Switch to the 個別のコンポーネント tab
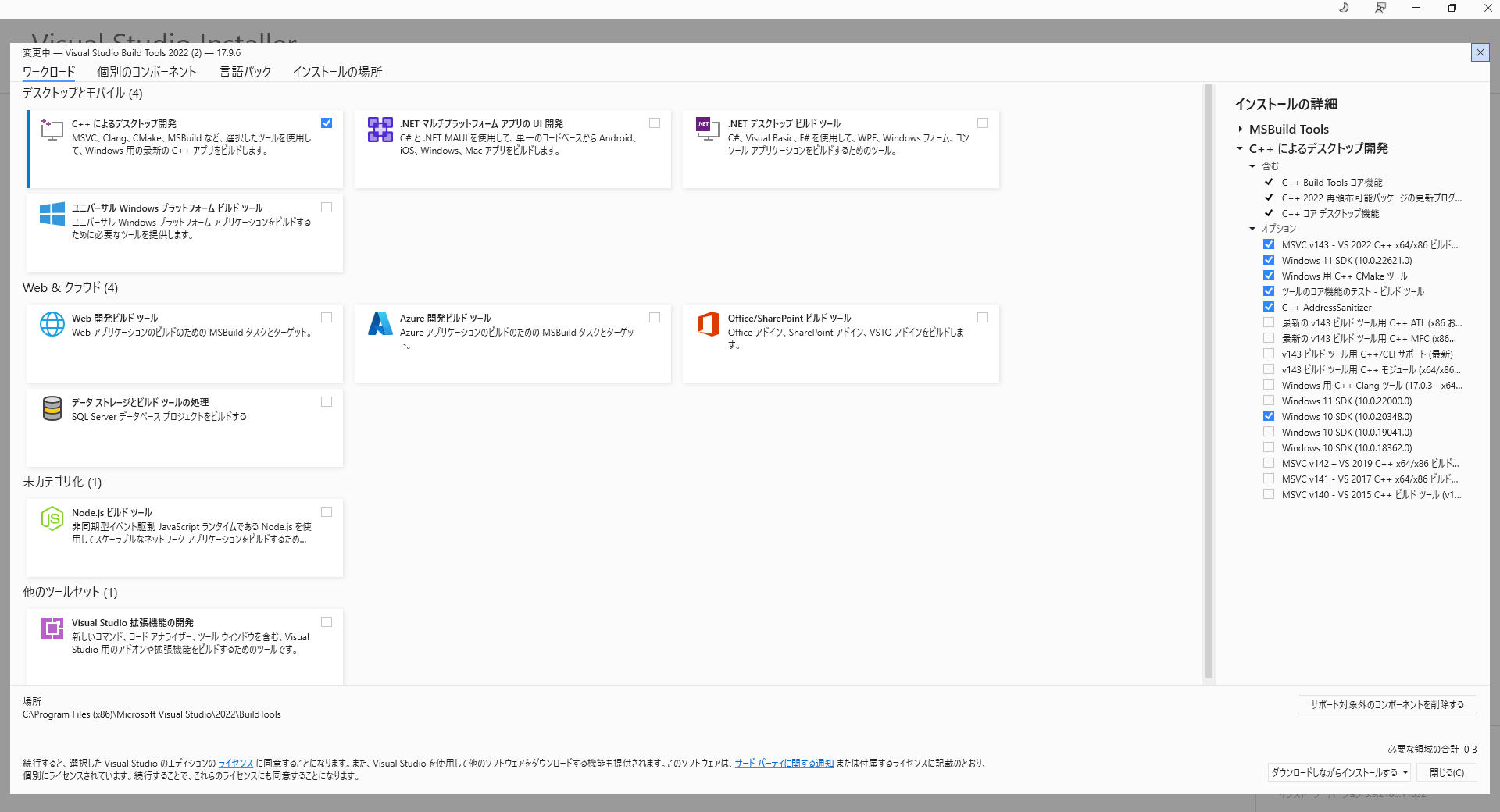Image resolution: width=1500 pixels, height=812 pixels. [147, 72]
